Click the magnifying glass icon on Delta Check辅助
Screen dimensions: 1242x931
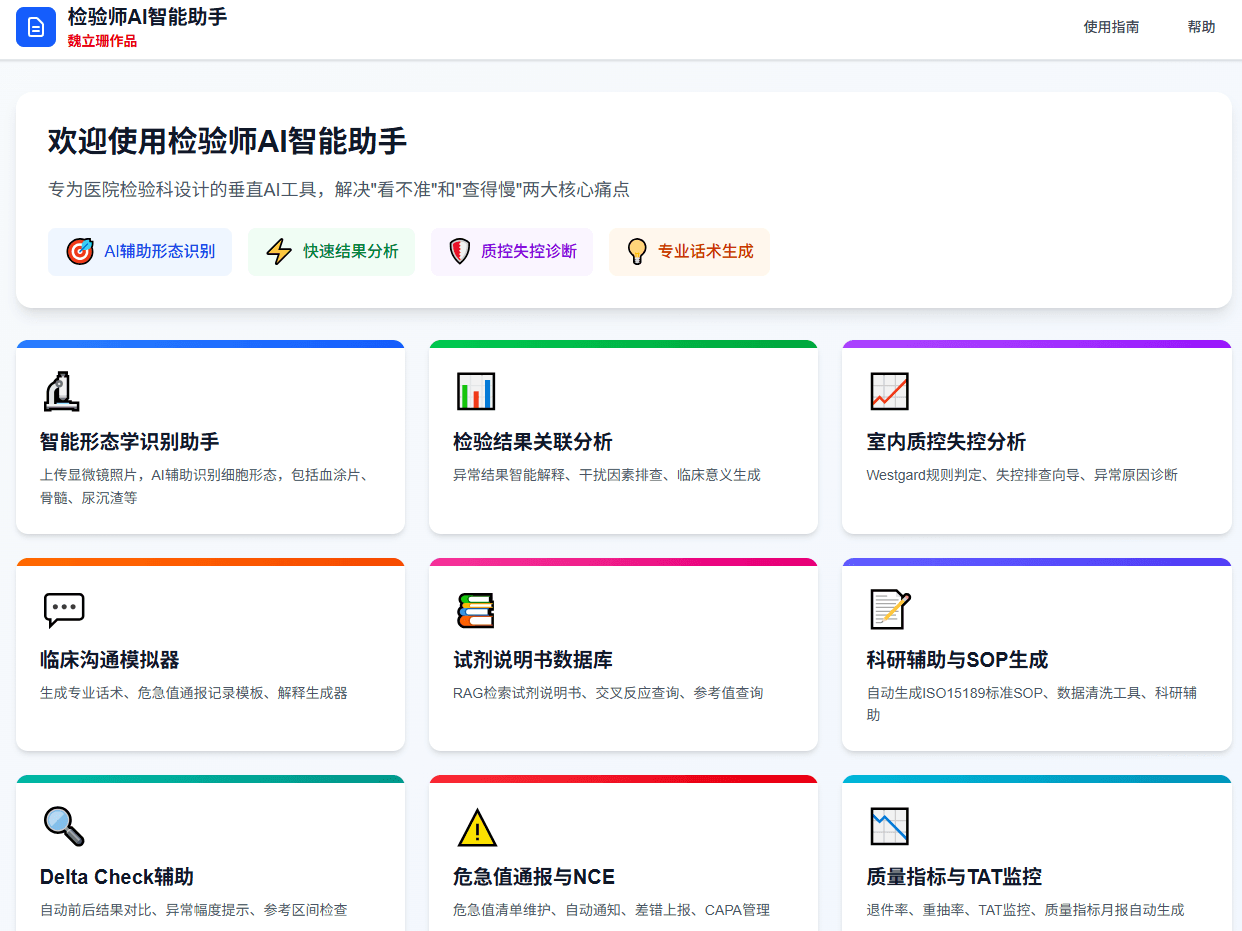coord(63,827)
